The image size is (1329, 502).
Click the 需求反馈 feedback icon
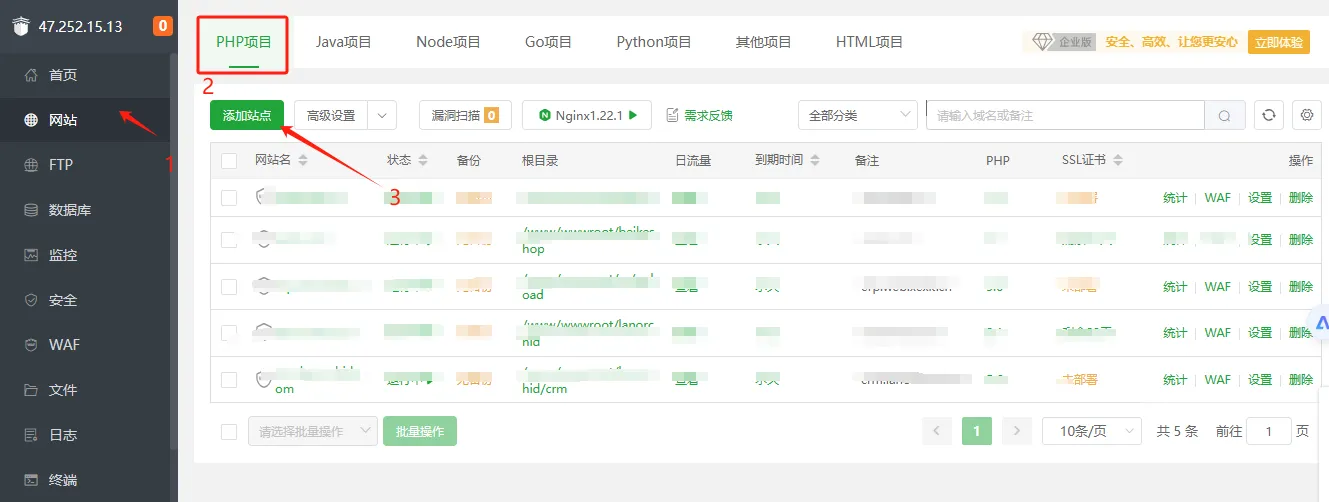point(672,116)
